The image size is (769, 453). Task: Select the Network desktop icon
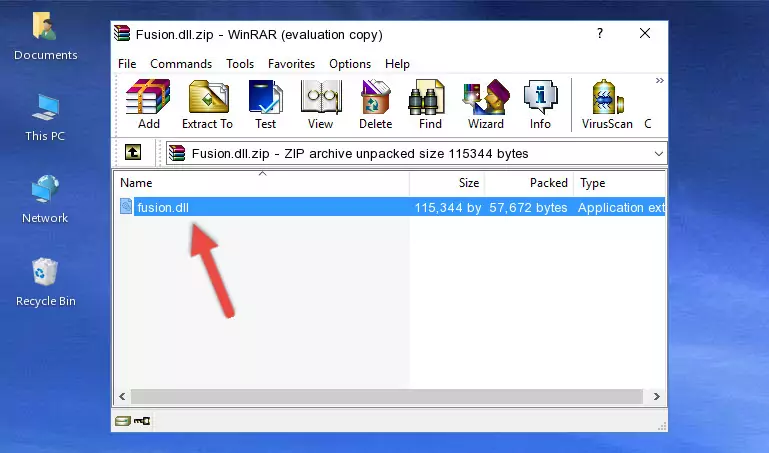coord(45,199)
